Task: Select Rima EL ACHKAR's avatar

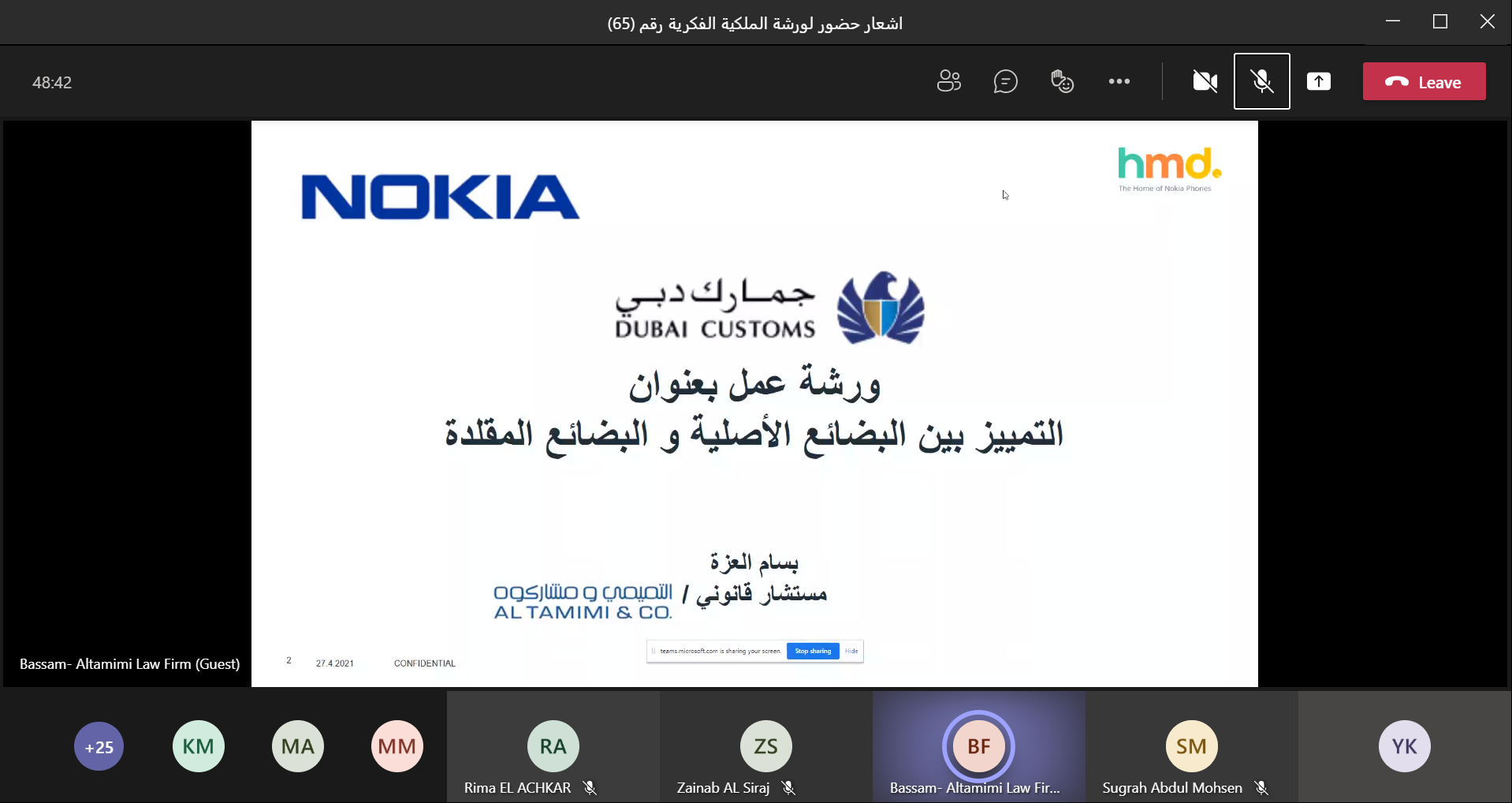Action: (x=553, y=746)
